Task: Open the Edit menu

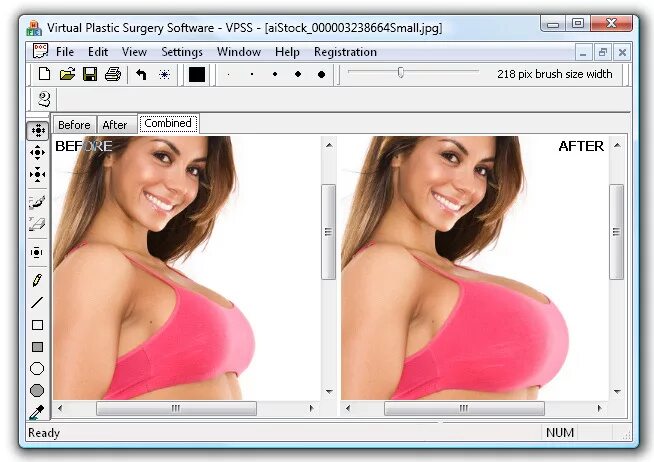Action: click(98, 52)
